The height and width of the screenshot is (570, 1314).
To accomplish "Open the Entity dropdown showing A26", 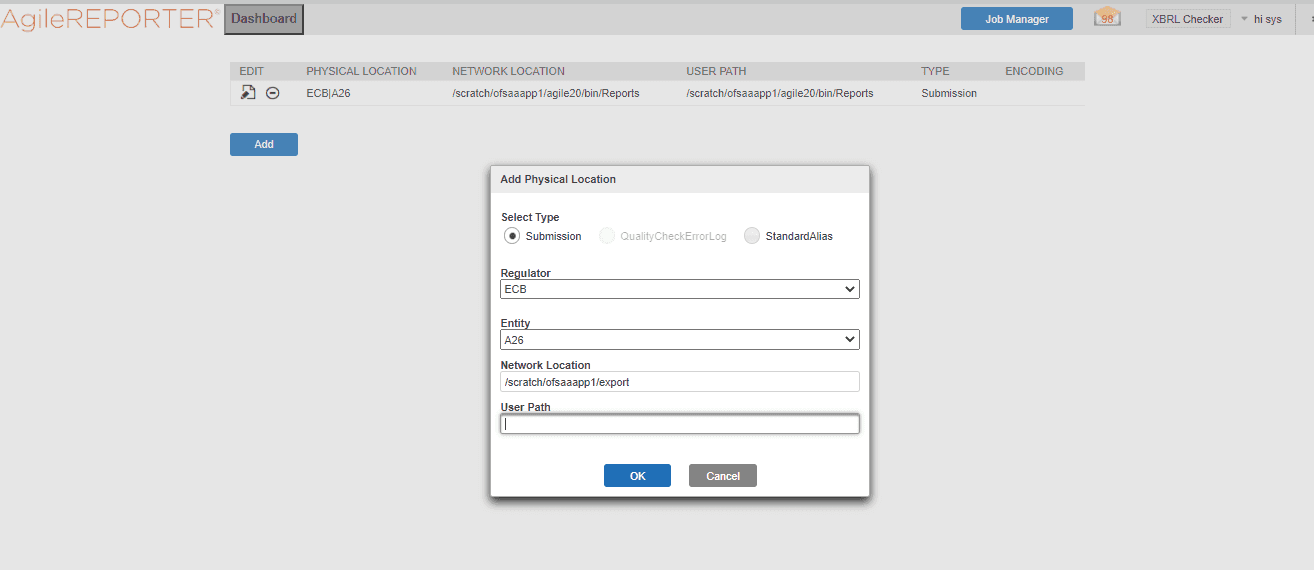I will 680,340.
